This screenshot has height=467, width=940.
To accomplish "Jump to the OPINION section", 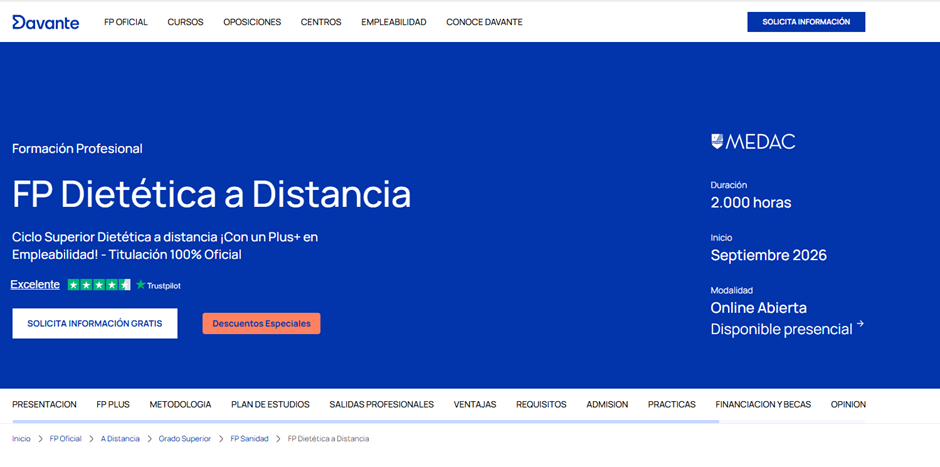I will (x=848, y=405).
